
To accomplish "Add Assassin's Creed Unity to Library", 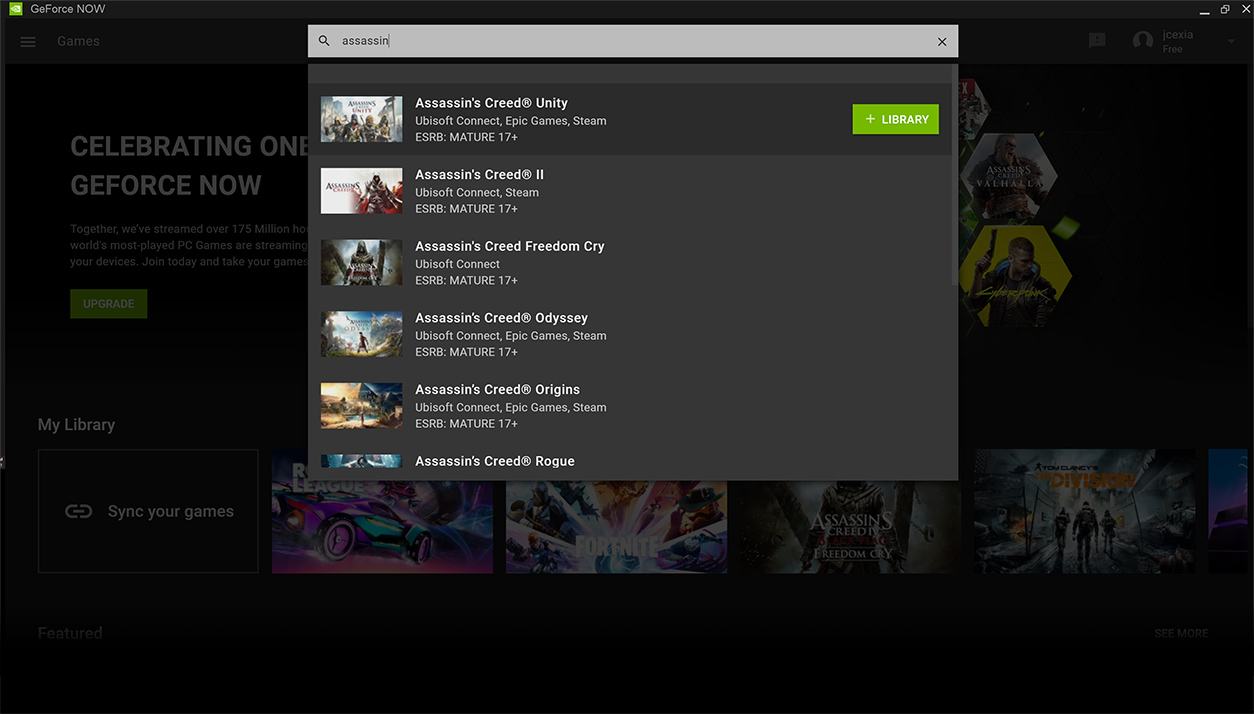I will tap(895, 119).
